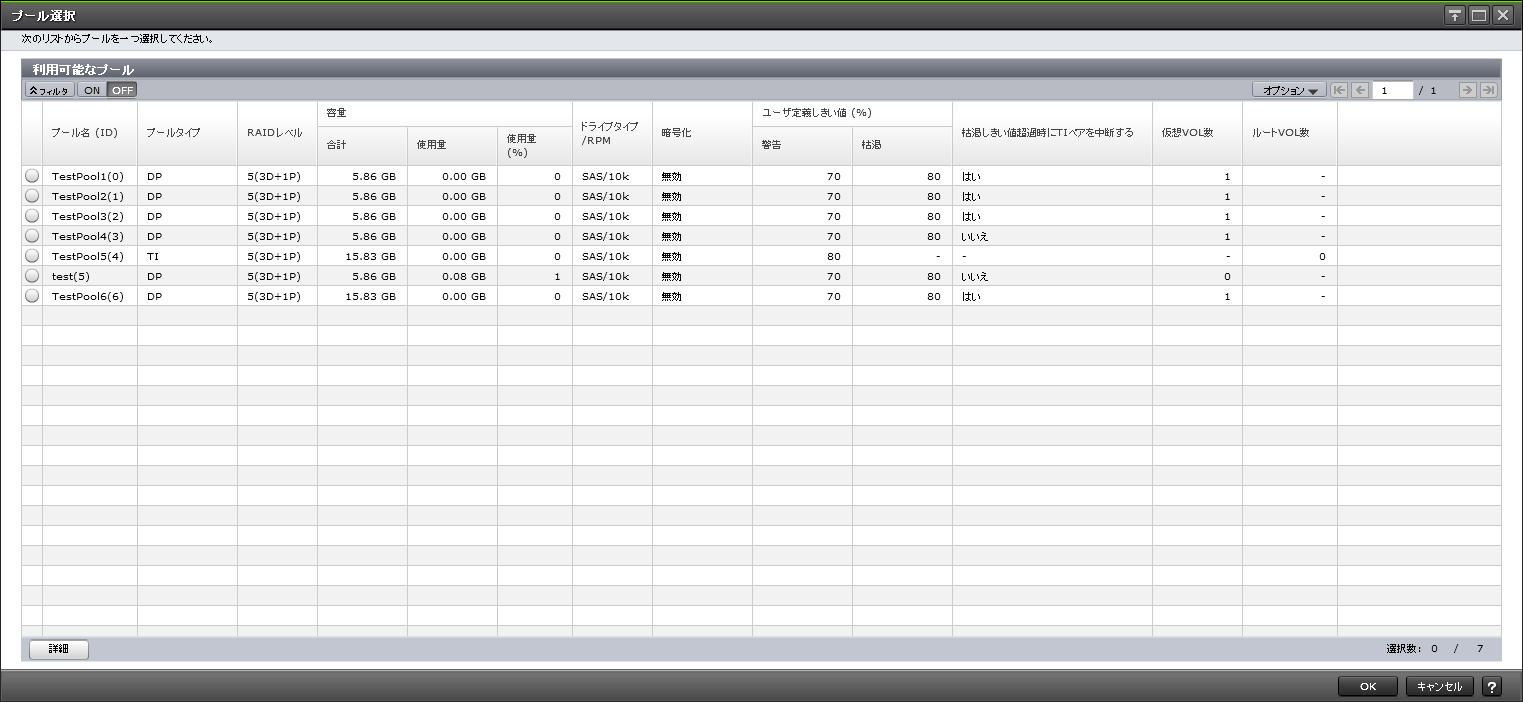Pin the dialog using the title bar pin icon
Screen dimensions: 1523x702
click(x=1455, y=15)
